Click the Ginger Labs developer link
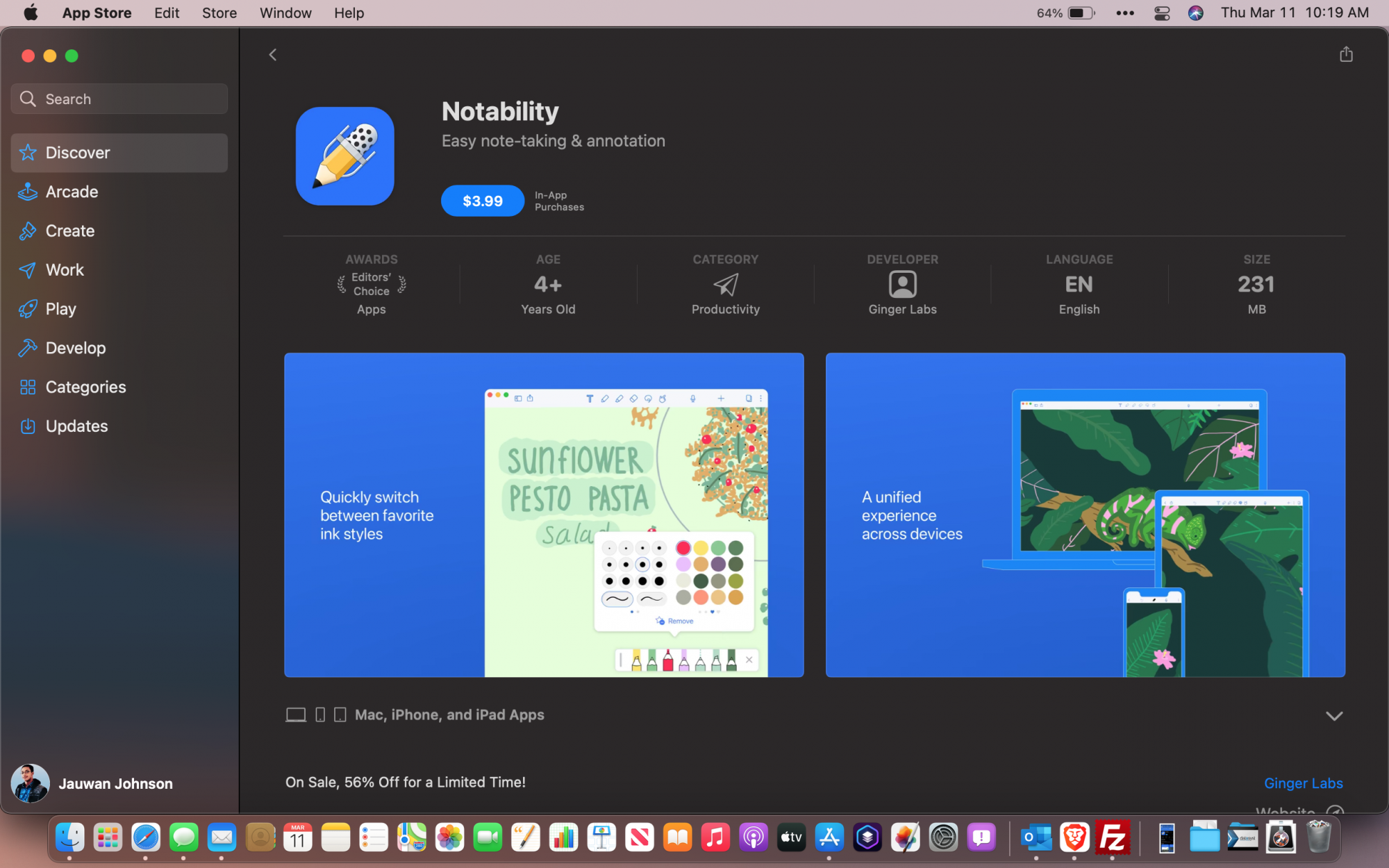 [x=1303, y=783]
